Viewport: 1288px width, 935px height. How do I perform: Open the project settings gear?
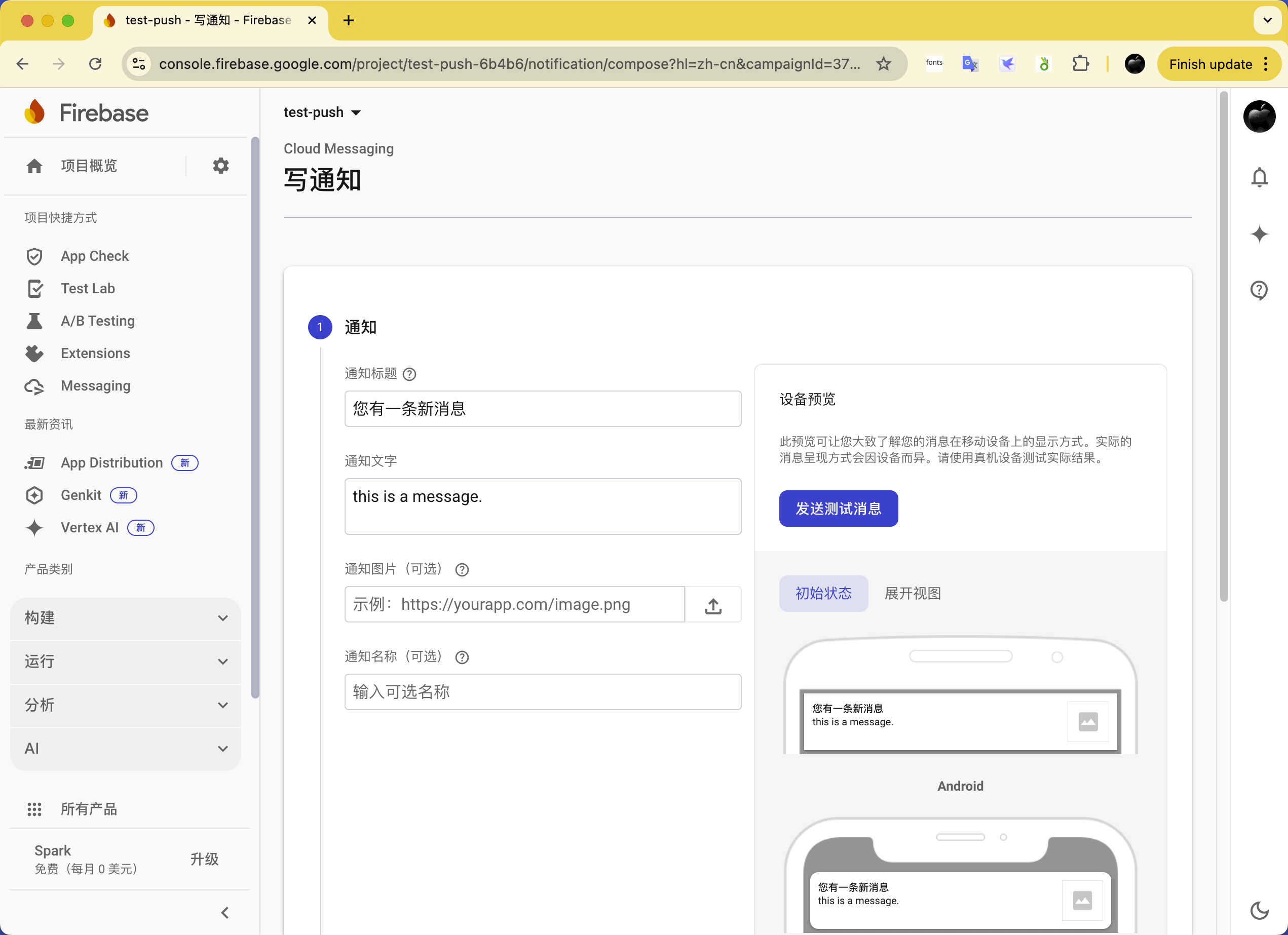coord(220,165)
